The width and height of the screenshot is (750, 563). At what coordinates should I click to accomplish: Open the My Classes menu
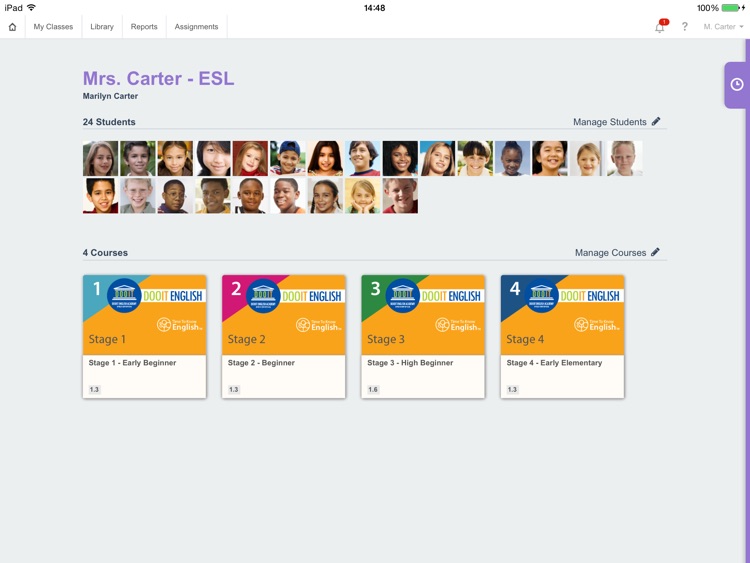tap(53, 27)
